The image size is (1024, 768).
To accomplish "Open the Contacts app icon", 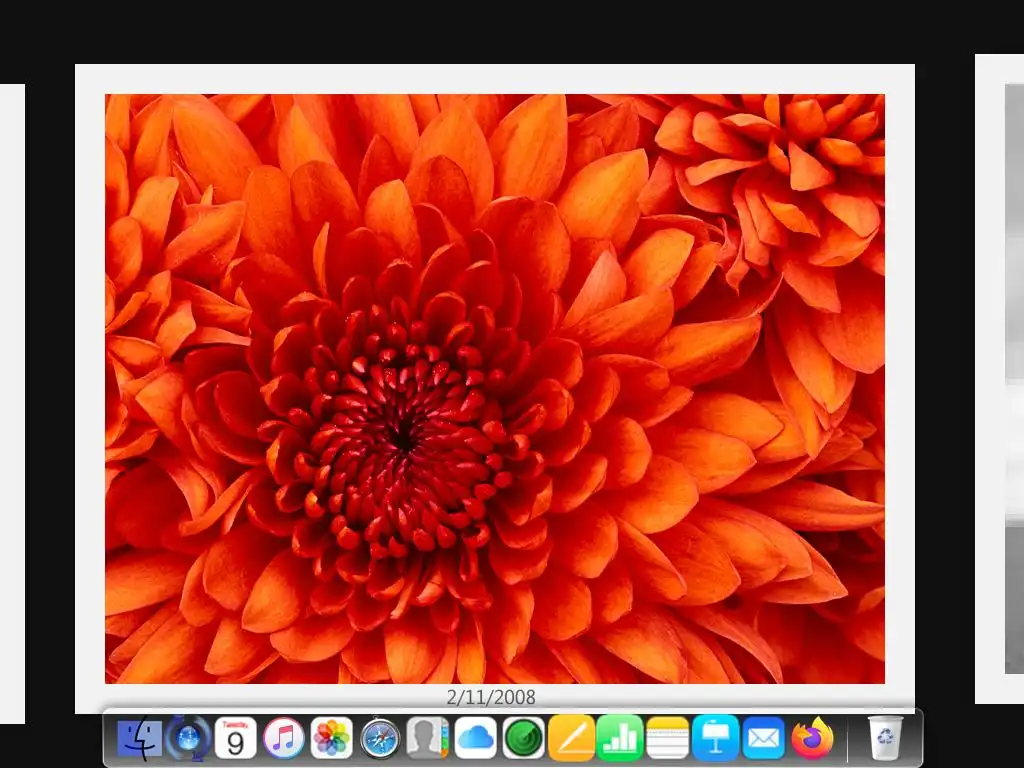I will [x=428, y=738].
